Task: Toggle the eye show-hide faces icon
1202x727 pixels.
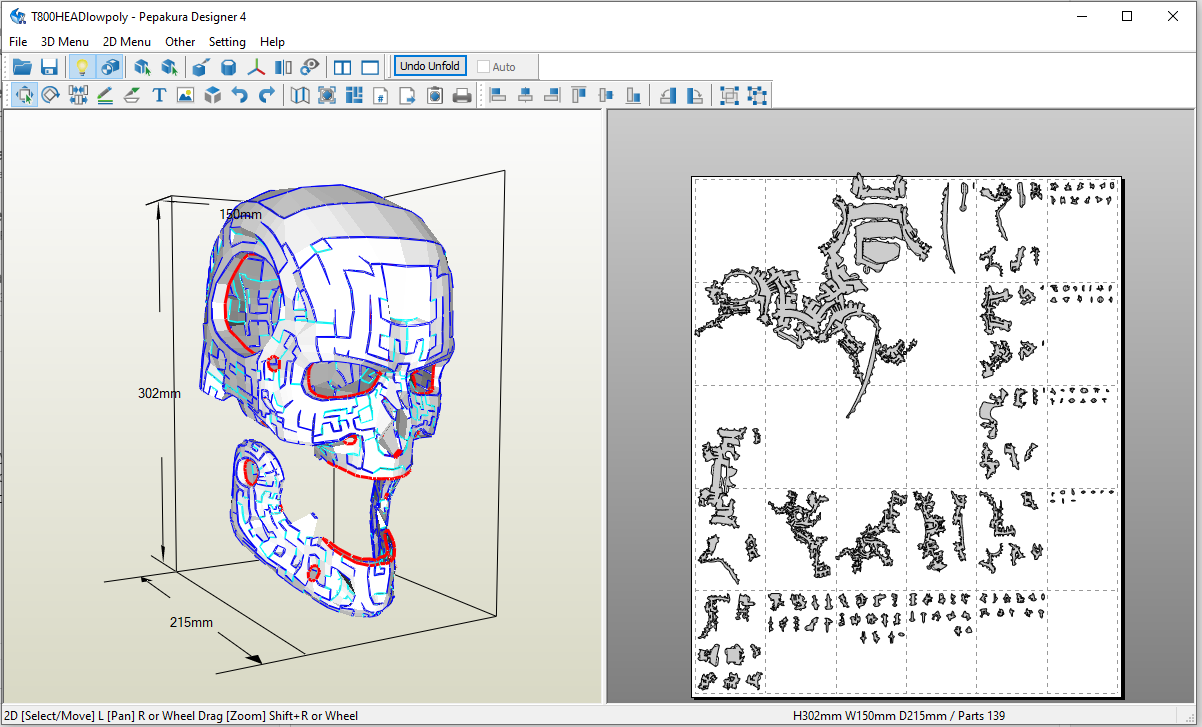Action: 311,67
